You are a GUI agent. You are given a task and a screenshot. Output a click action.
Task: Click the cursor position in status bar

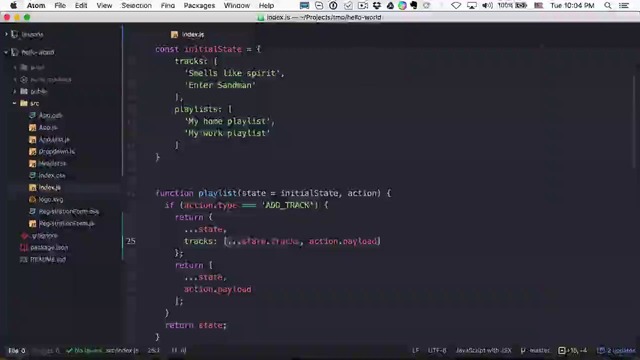tap(153, 350)
